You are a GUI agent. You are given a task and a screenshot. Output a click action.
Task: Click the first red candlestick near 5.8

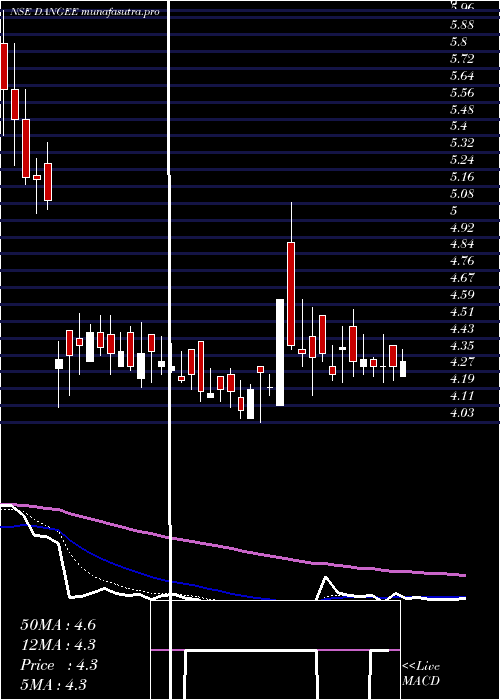[4, 66]
